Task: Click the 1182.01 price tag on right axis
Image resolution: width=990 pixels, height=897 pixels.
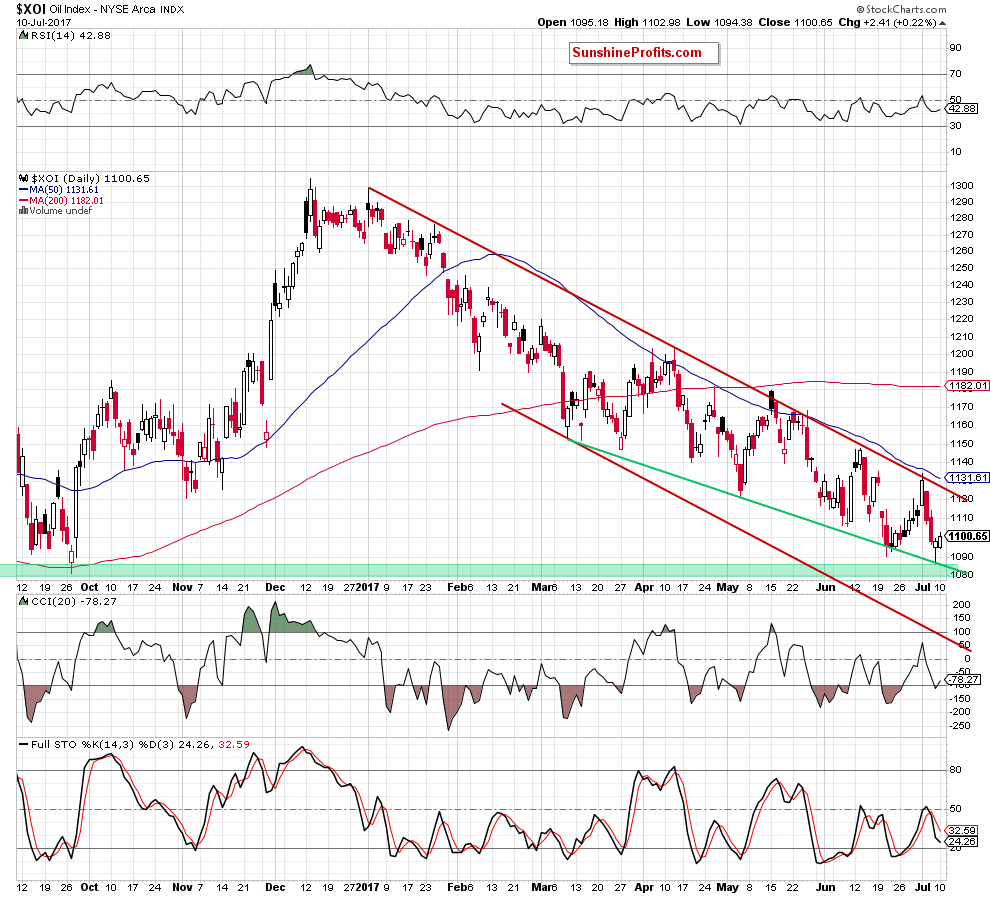Action: pos(968,385)
